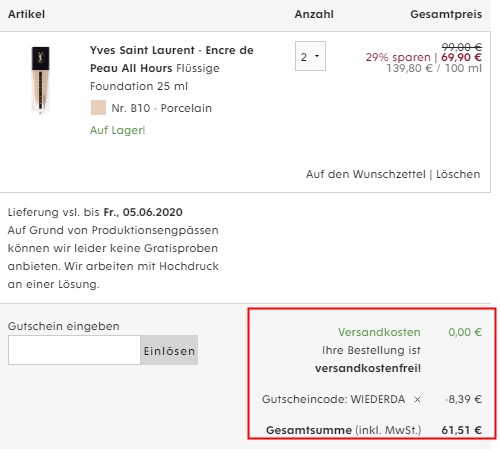Click the Gutscheincode: WIEDERDA text
500x449 pixels.
pos(333,399)
